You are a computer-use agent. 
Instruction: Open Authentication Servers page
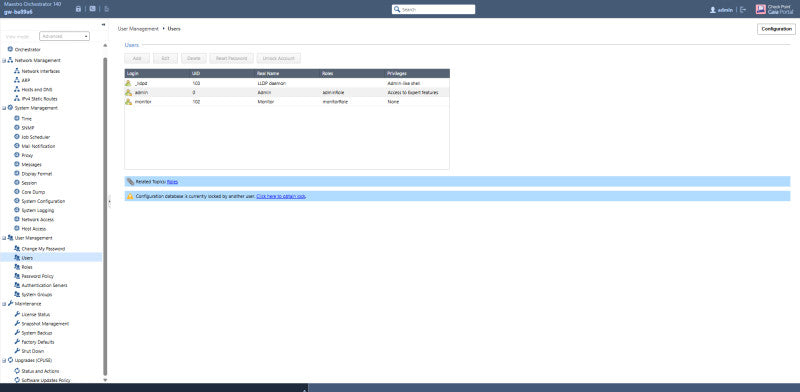click(x=44, y=285)
